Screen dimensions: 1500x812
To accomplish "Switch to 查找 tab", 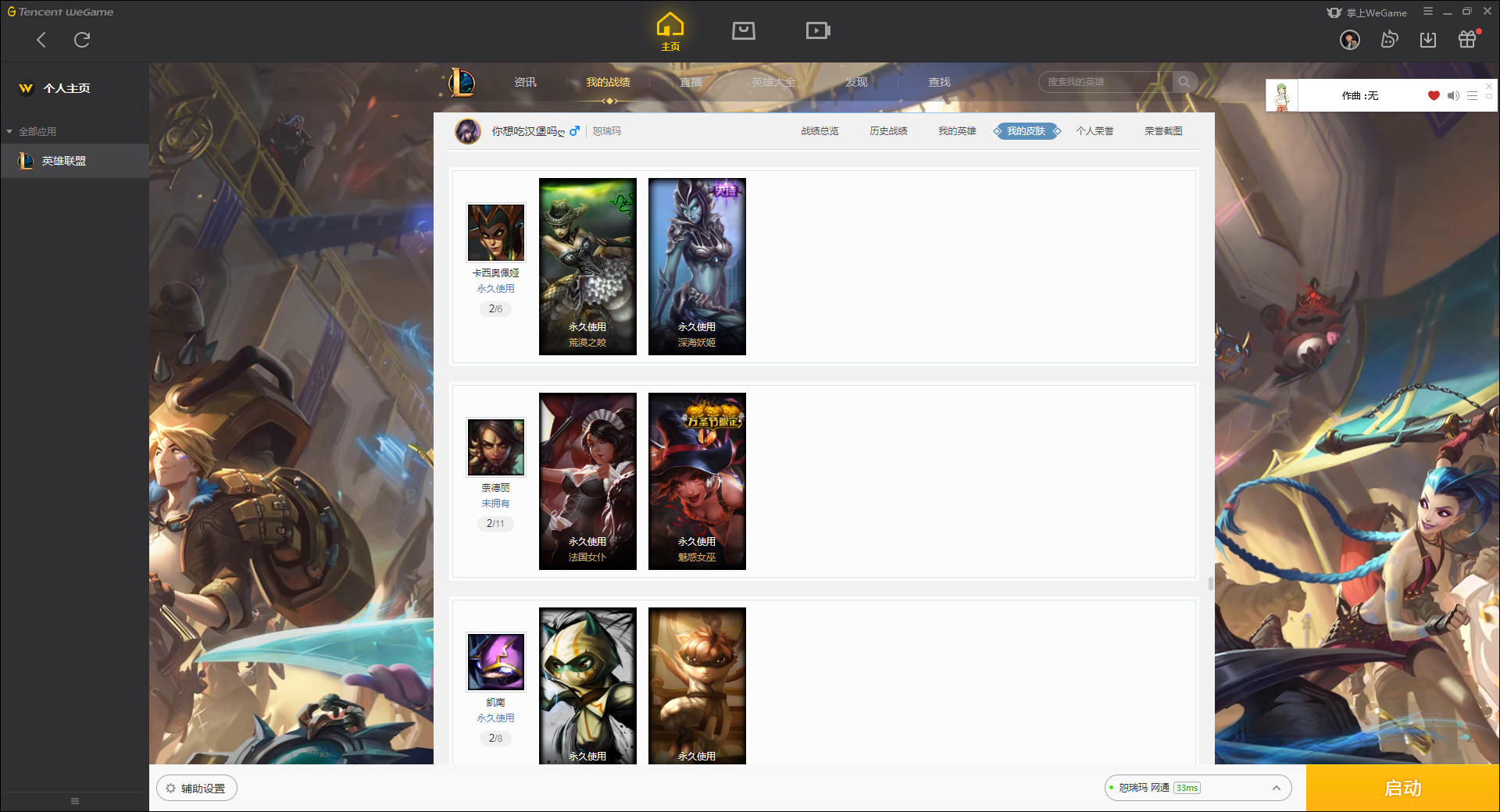I will (939, 82).
